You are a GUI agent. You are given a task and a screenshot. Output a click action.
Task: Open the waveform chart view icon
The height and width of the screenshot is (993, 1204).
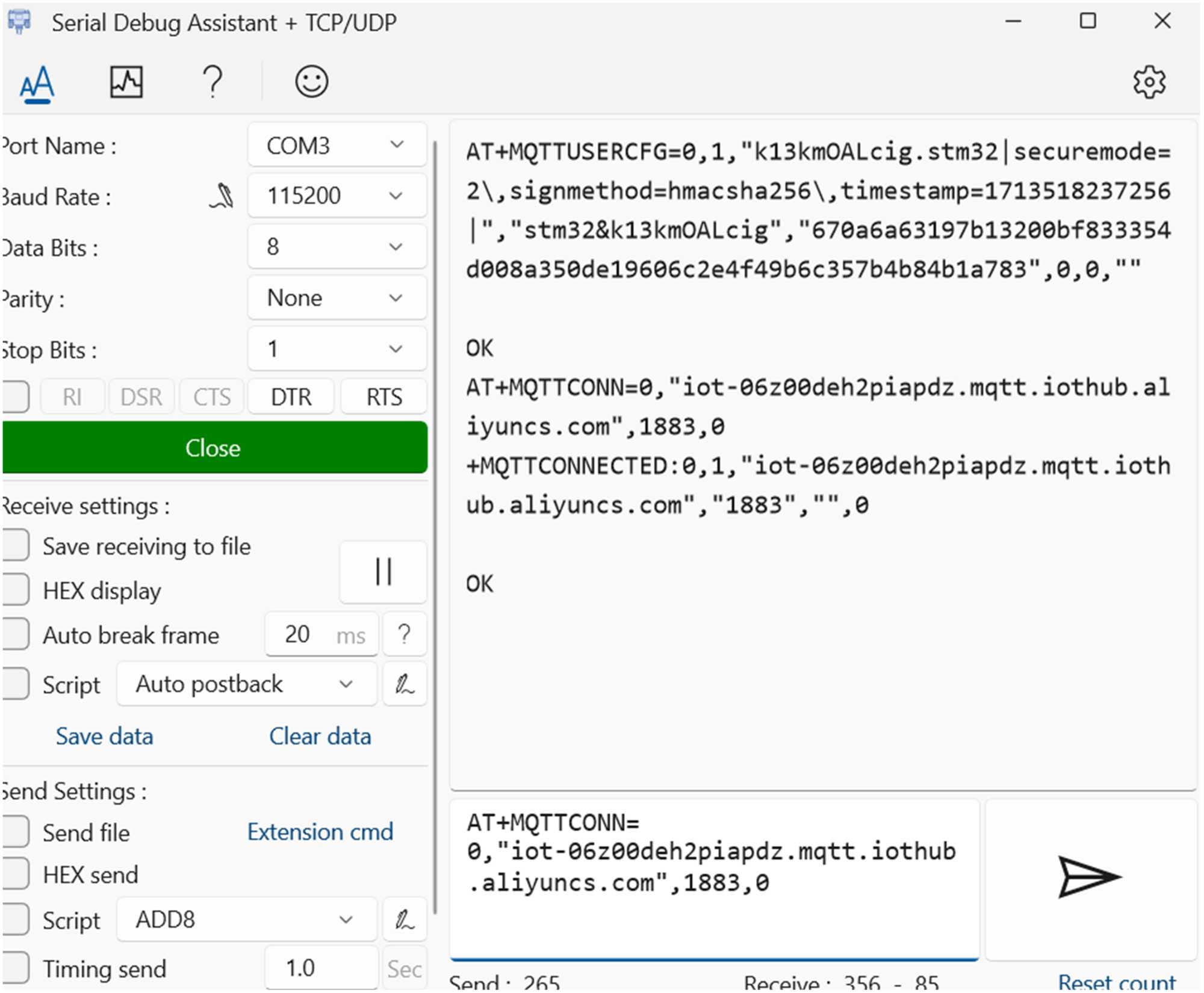click(126, 82)
